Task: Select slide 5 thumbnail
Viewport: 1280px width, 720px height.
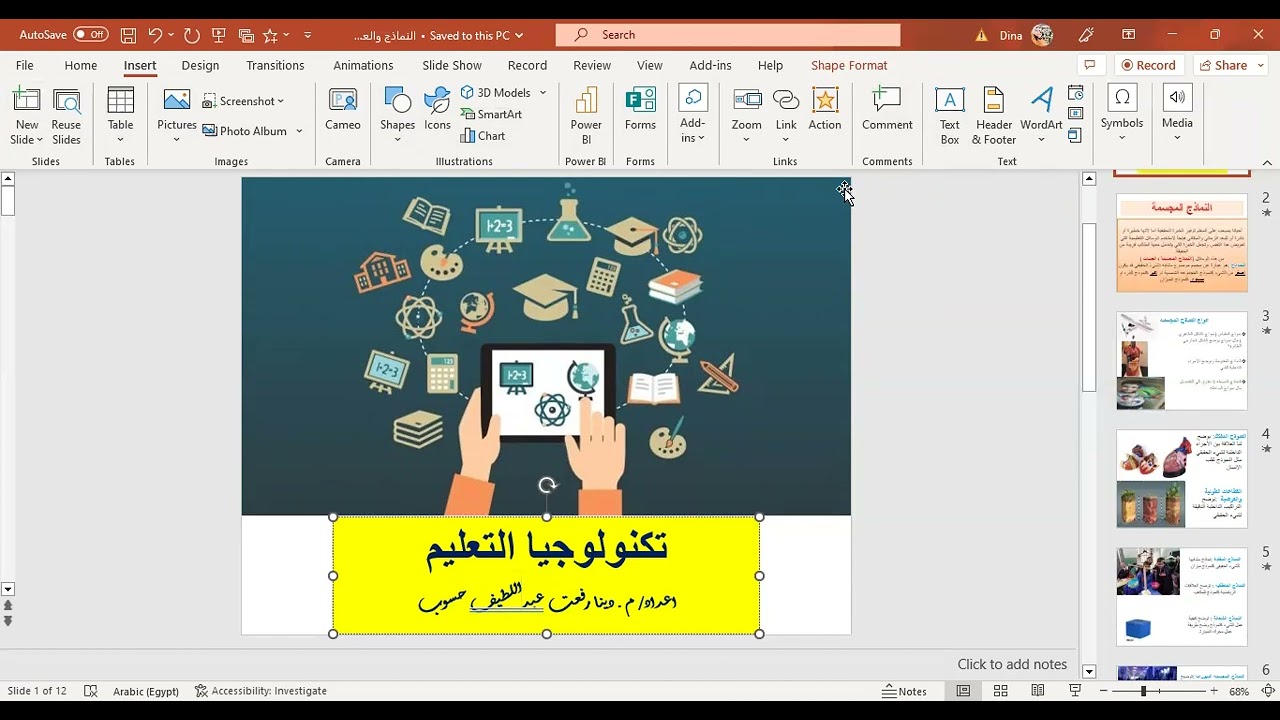Action: (x=1182, y=596)
